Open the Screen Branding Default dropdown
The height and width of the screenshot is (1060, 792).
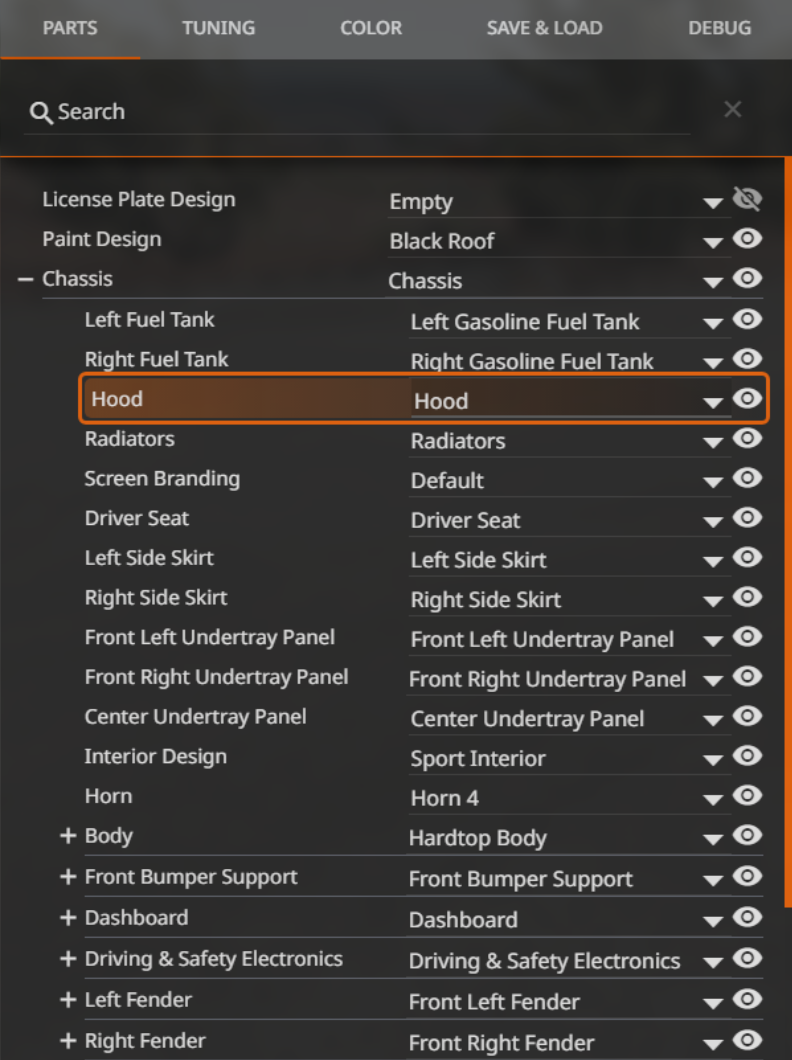pos(712,482)
